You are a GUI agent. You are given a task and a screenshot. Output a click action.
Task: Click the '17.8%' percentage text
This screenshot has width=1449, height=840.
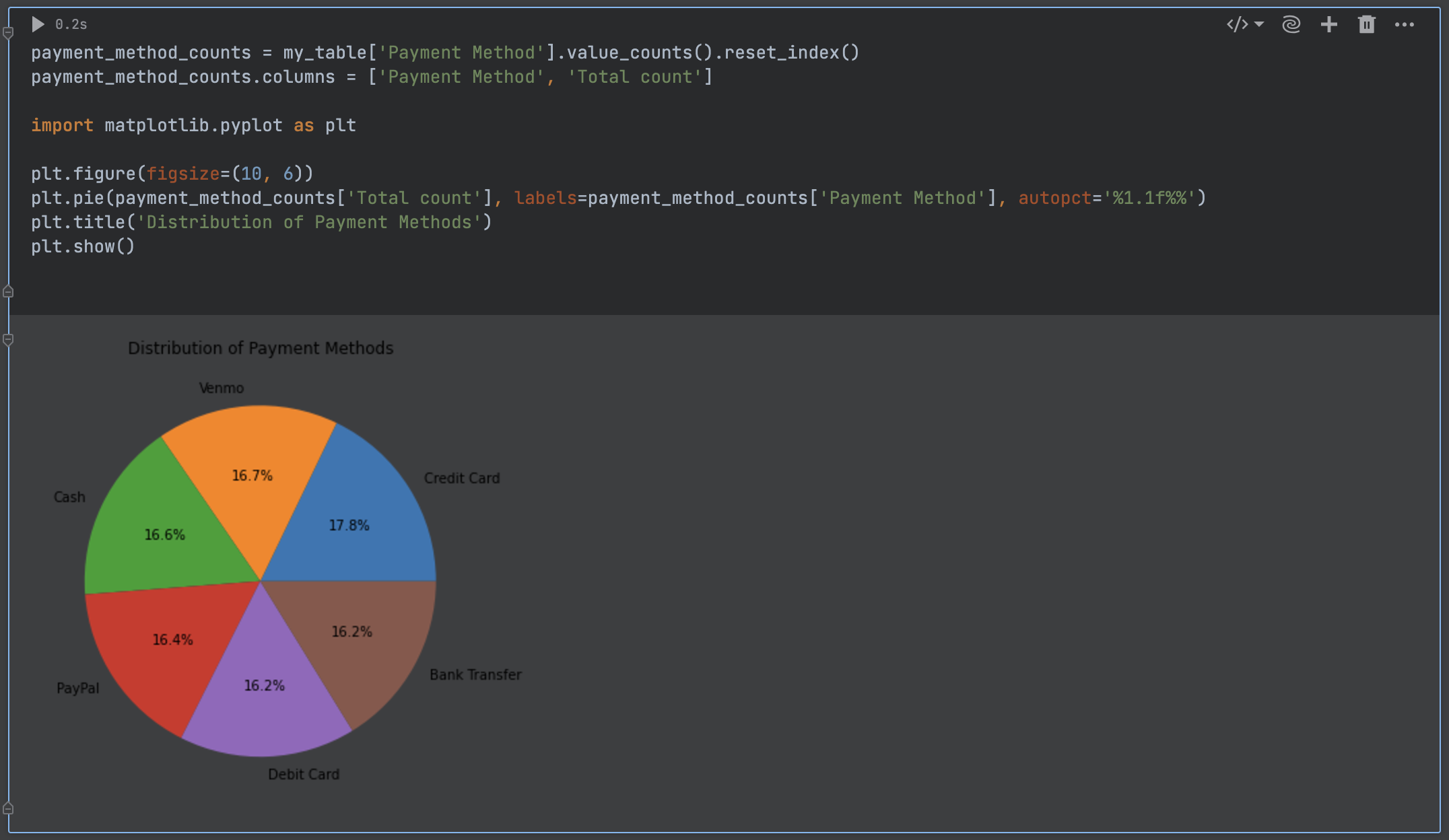(x=349, y=525)
